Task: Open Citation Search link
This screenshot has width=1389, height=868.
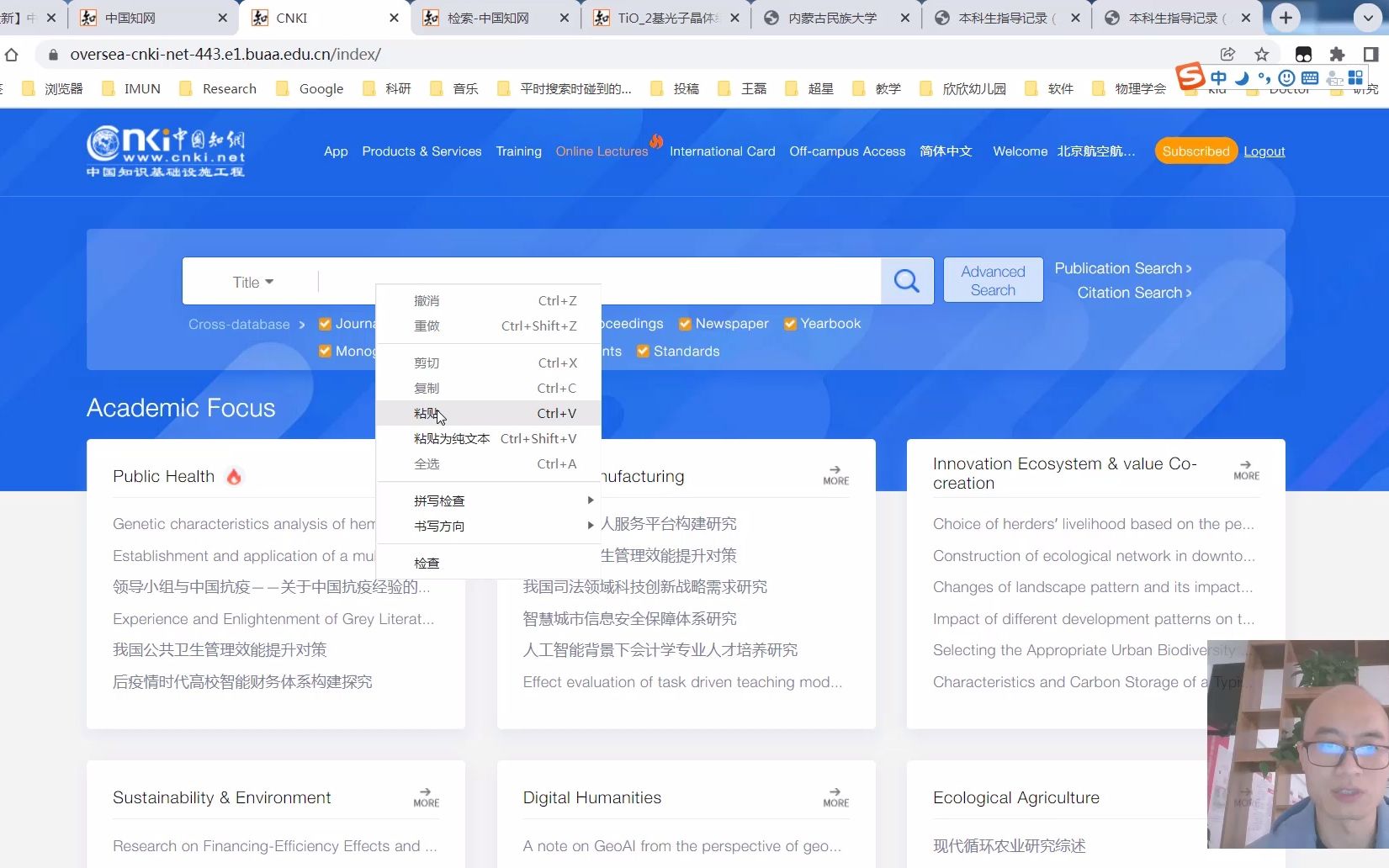Action: tap(1134, 293)
